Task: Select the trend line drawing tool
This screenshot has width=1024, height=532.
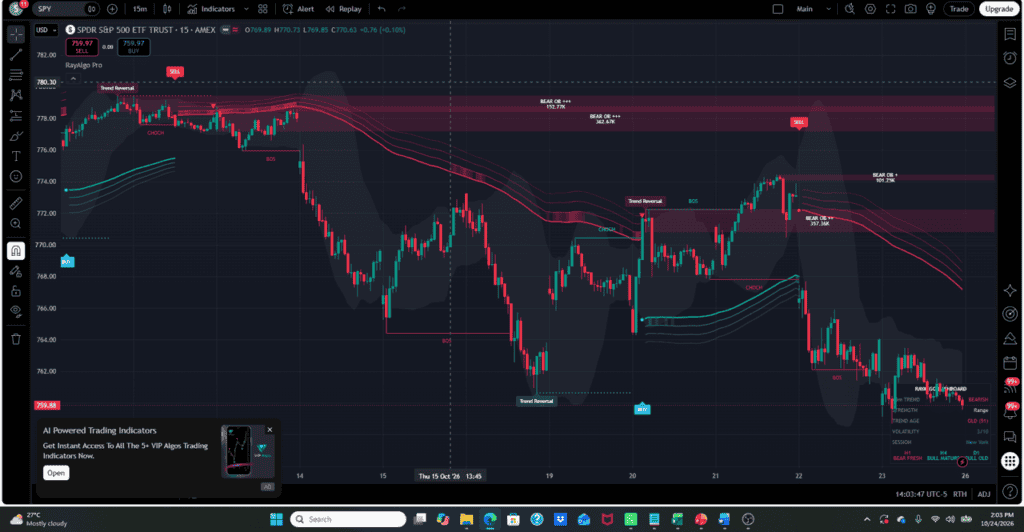Action: click(16, 55)
